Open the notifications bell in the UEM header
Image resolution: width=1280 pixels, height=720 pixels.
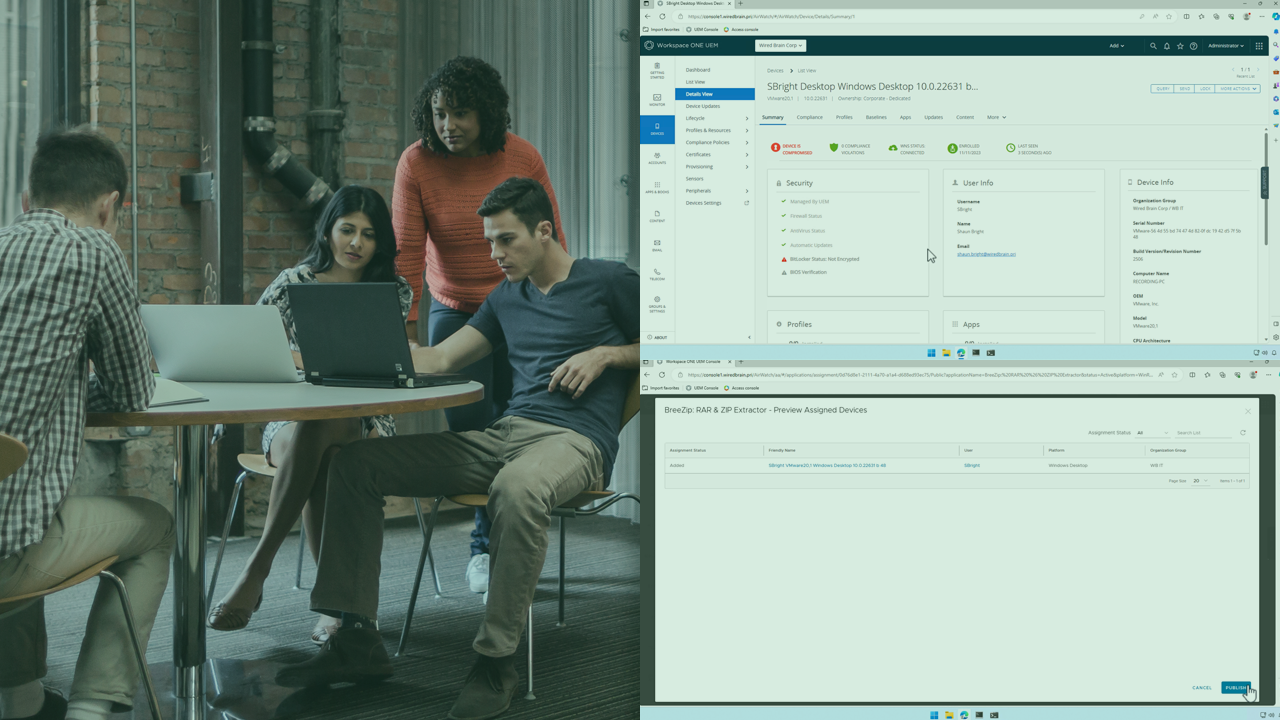(x=1166, y=46)
